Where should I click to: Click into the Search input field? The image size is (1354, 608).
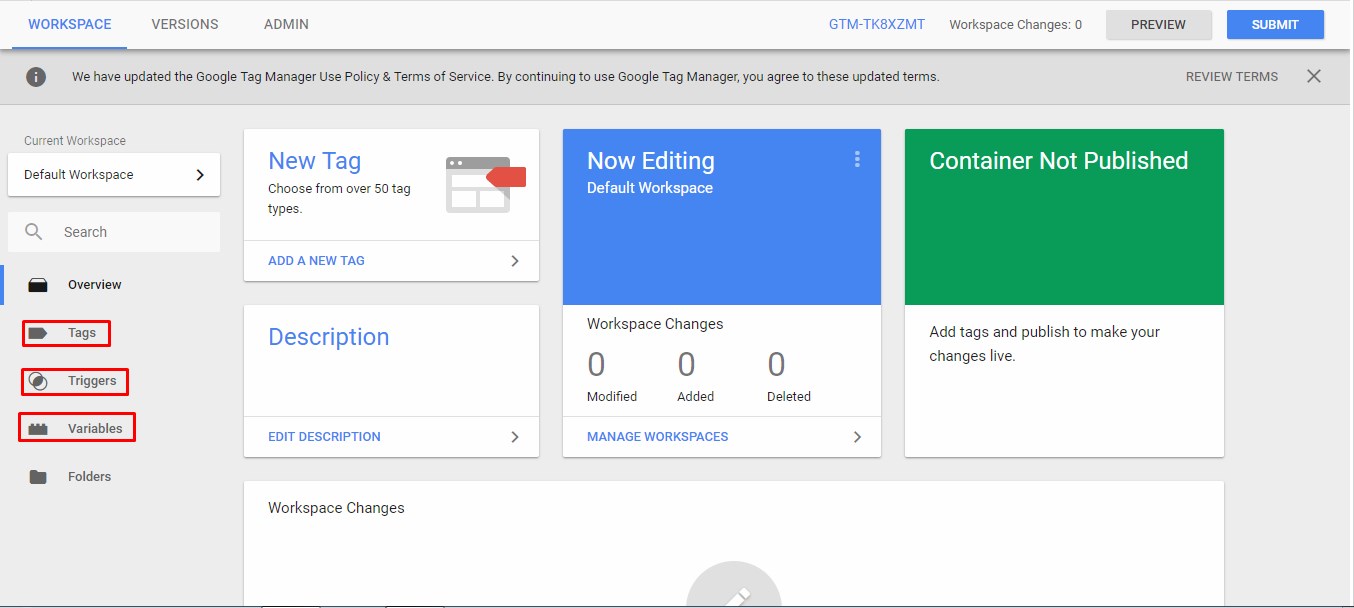pos(114,232)
